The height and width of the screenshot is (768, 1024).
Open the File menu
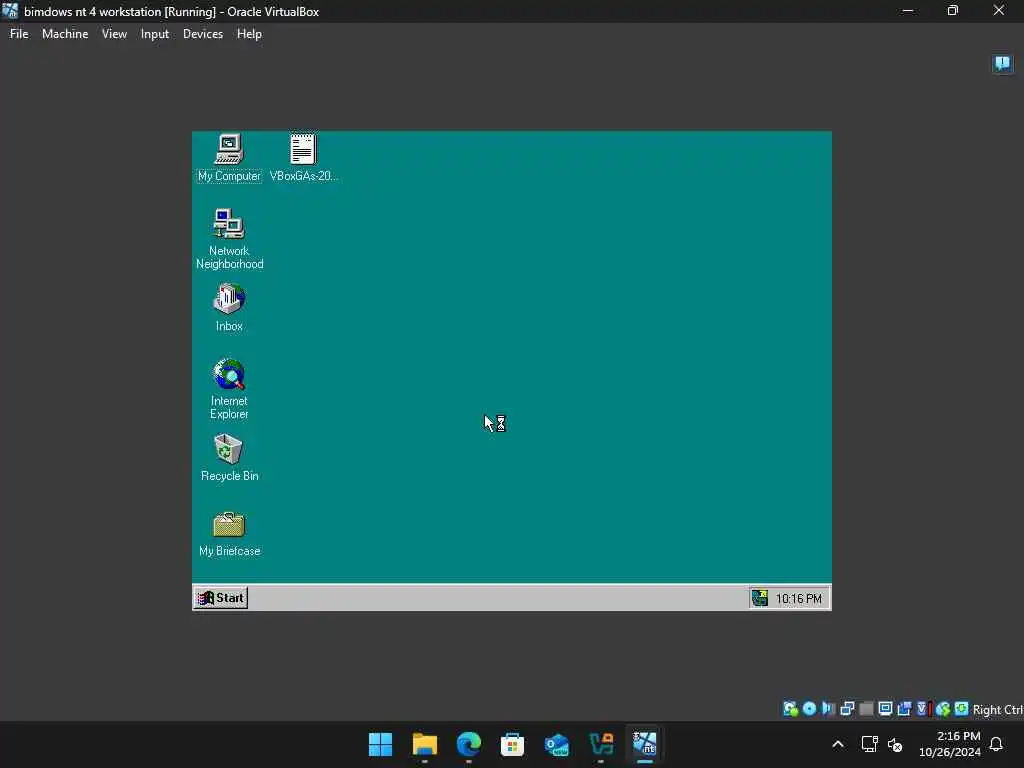(19, 34)
